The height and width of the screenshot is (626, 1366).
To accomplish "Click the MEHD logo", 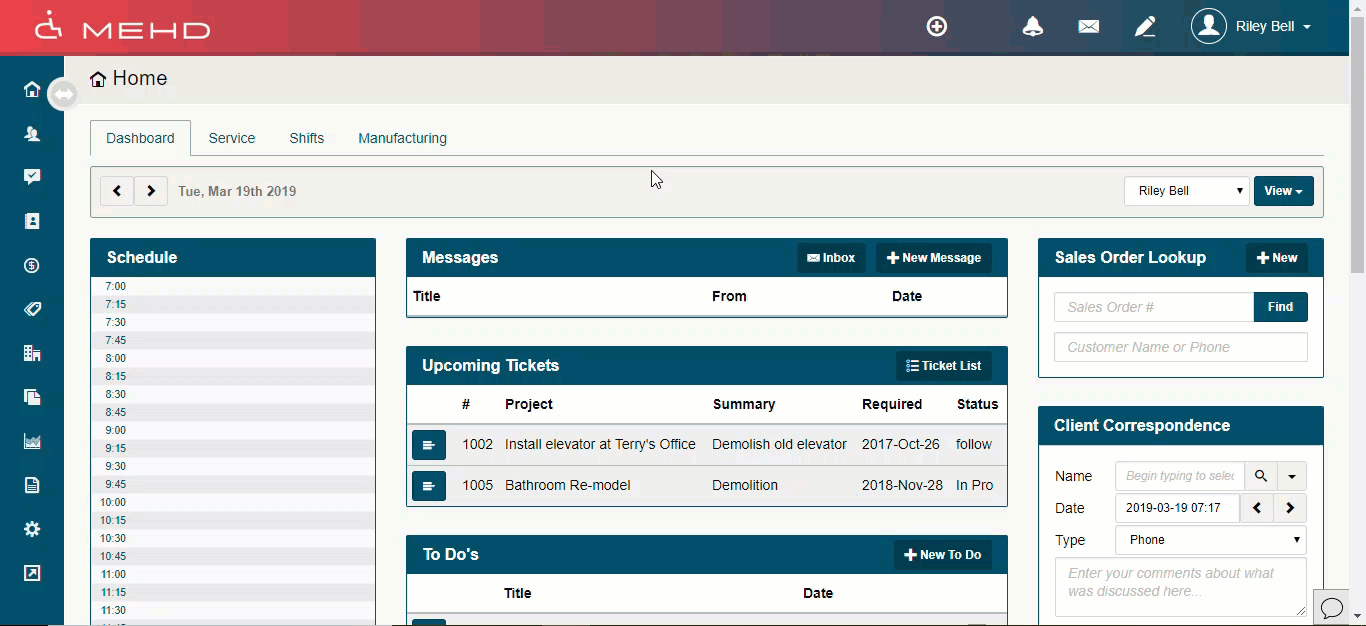I will [123, 27].
